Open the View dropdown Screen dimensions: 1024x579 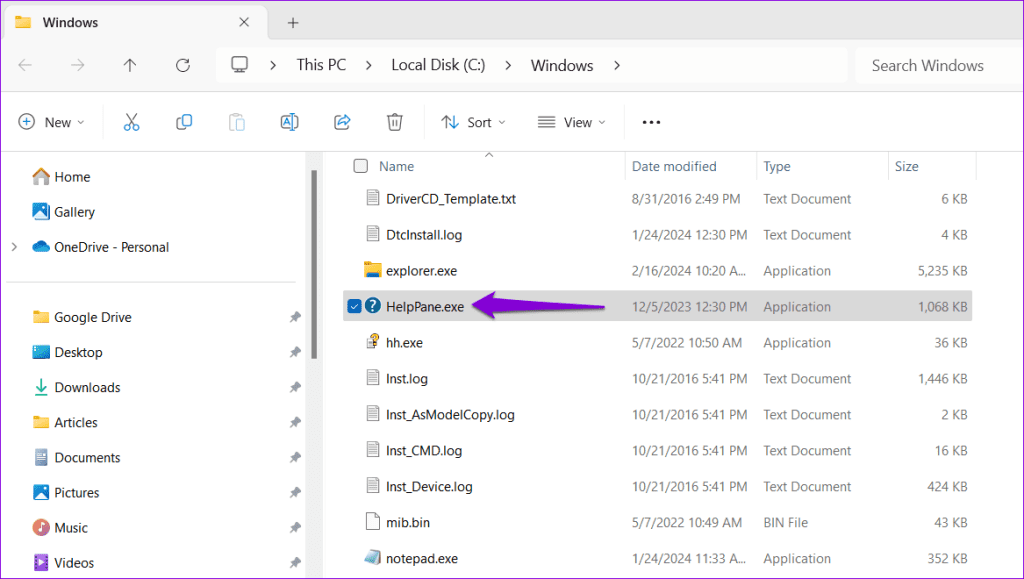[571, 122]
